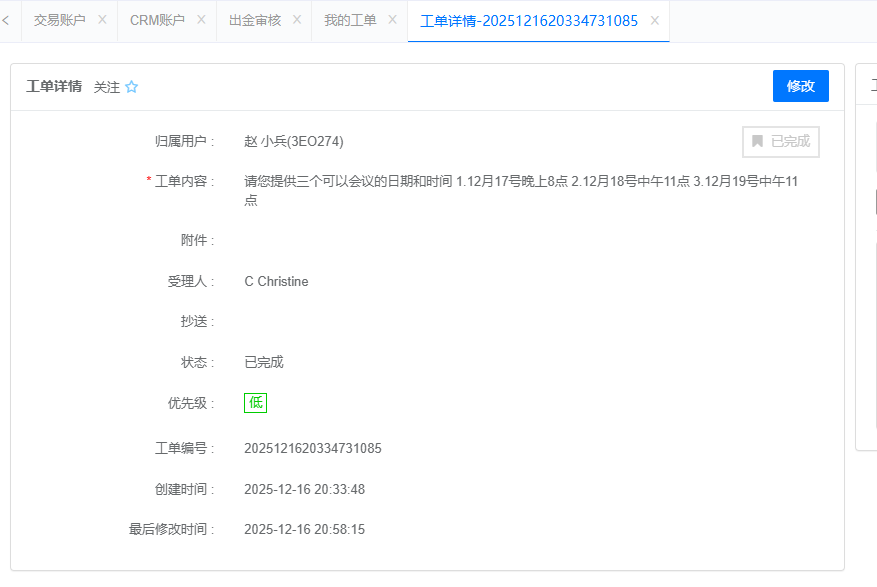Close the 出金审核 tab
This screenshot has height=587, width=877.
[297, 20]
